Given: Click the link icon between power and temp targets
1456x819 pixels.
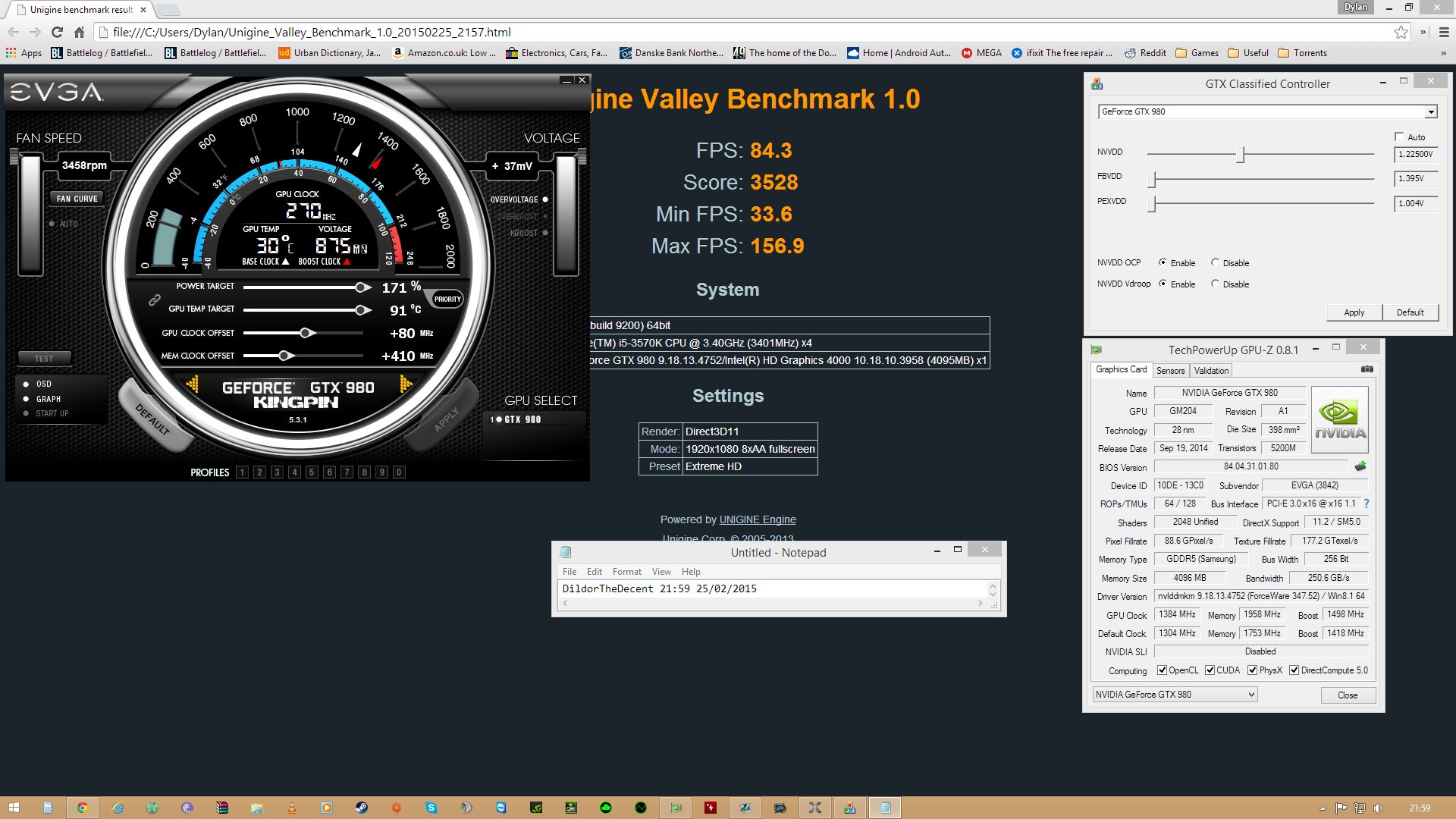Looking at the screenshot, I should click(x=154, y=300).
